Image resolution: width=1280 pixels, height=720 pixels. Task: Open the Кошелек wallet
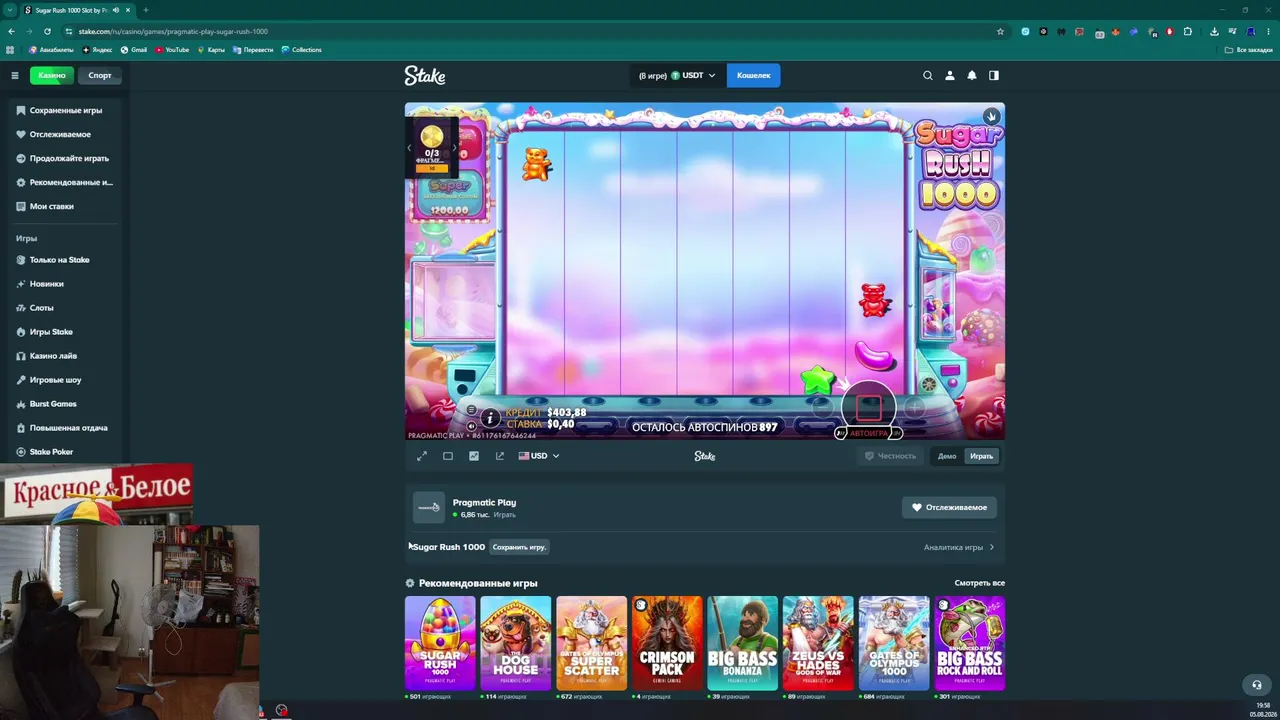point(754,75)
